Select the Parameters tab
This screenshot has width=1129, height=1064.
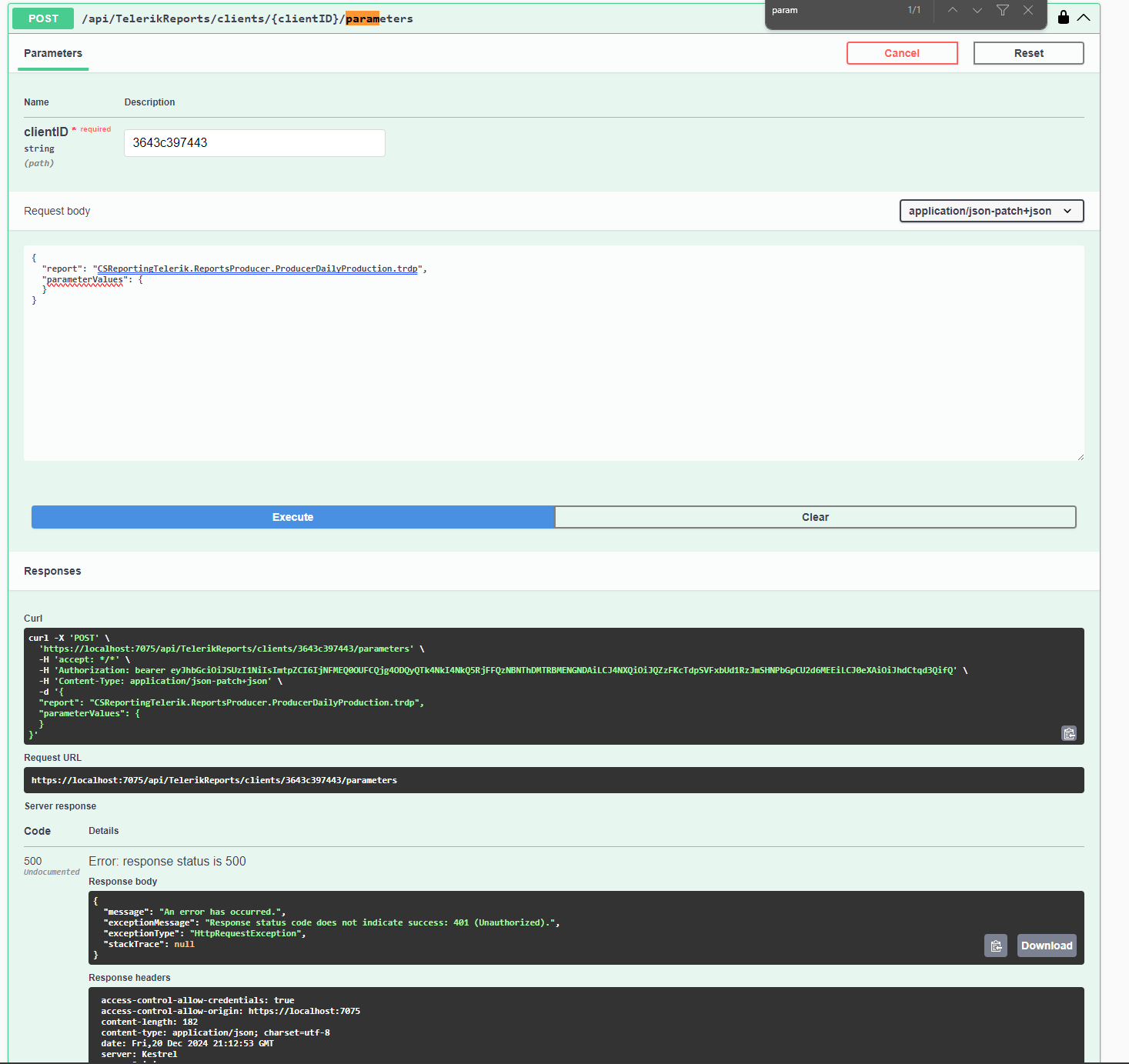tap(53, 53)
